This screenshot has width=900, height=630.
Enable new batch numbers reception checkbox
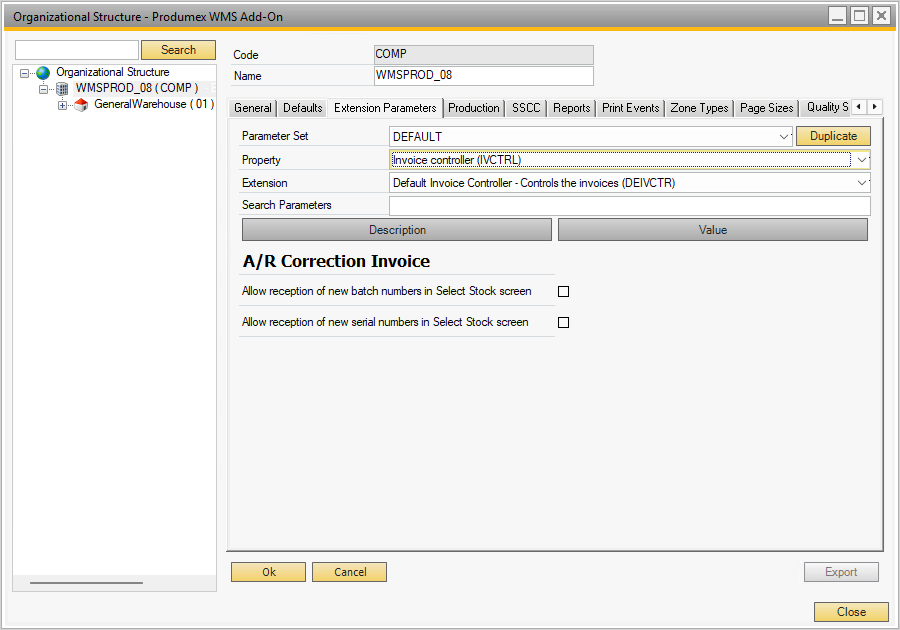point(563,292)
